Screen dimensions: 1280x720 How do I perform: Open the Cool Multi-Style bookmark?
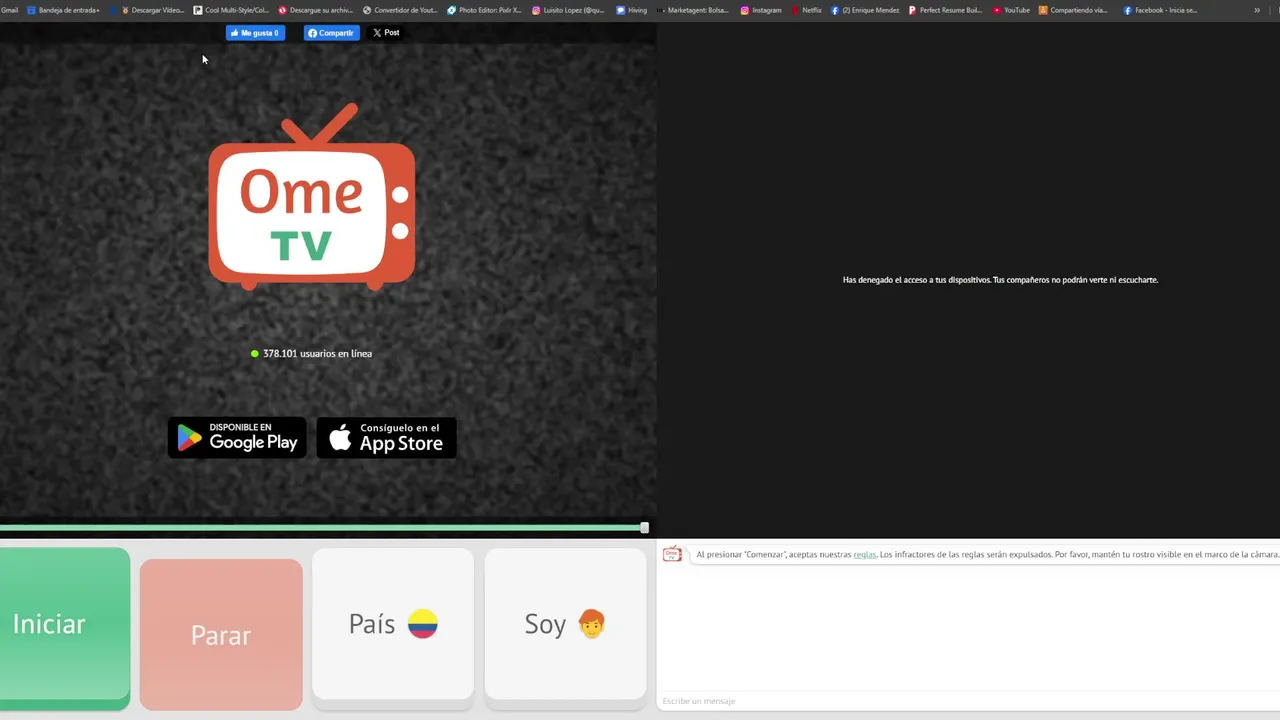click(231, 10)
